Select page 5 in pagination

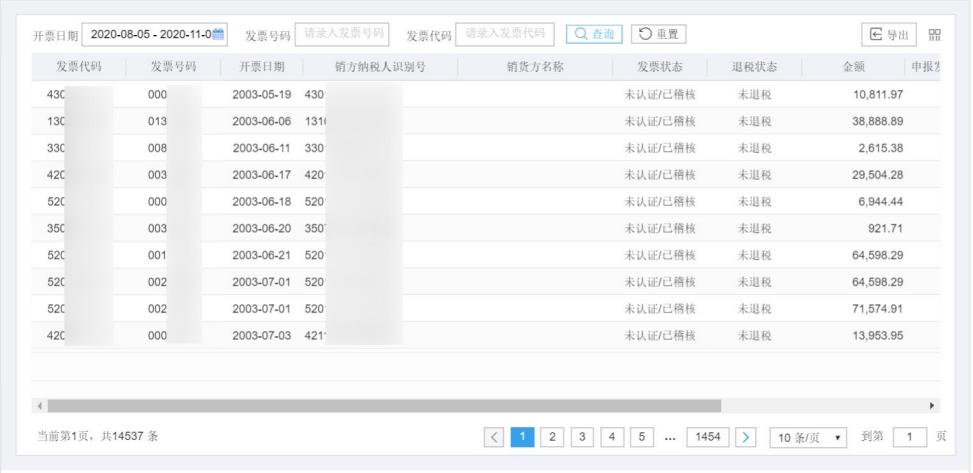(641, 437)
